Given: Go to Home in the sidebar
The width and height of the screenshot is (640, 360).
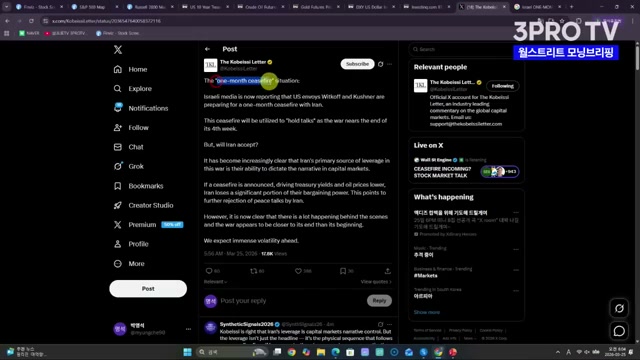Looking at the screenshot, I should pyautogui.click(x=131, y=69).
